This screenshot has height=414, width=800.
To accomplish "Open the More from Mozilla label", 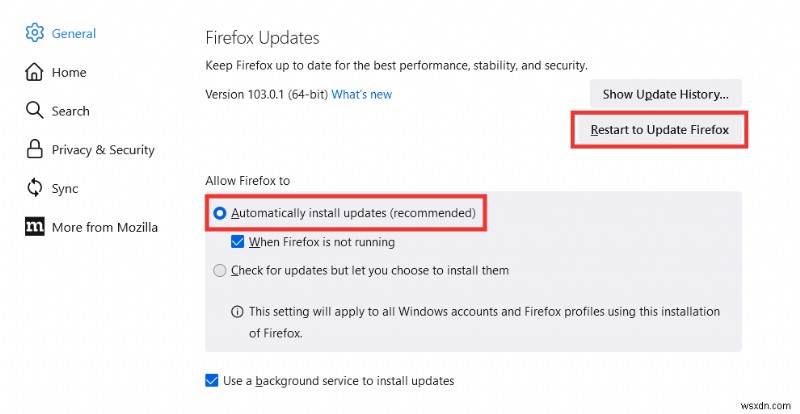I will (x=105, y=227).
